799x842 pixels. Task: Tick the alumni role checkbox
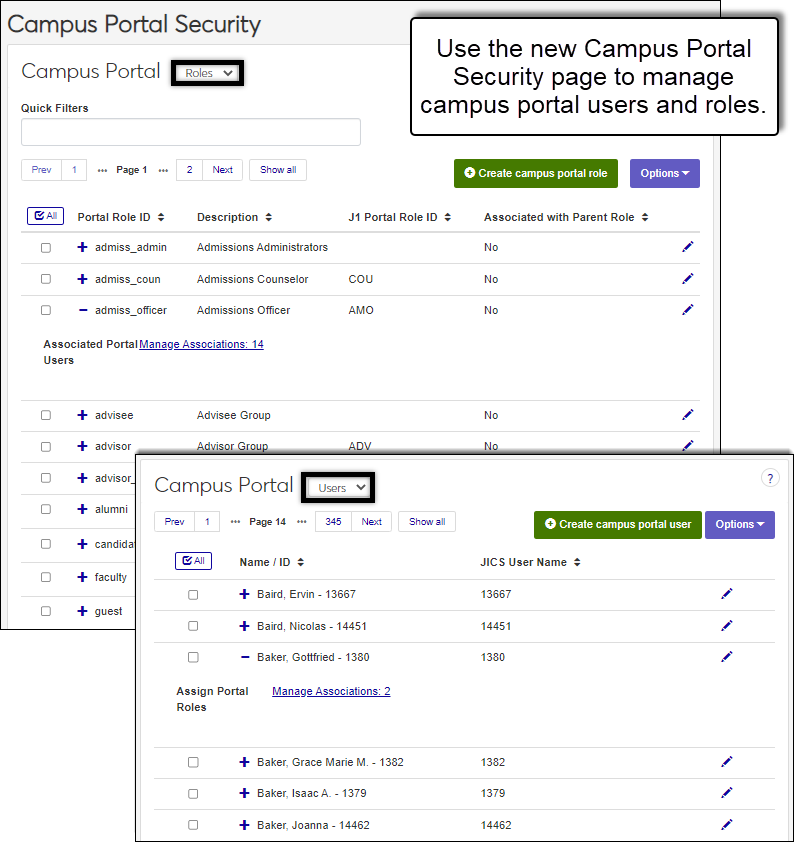[x=46, y=509]
